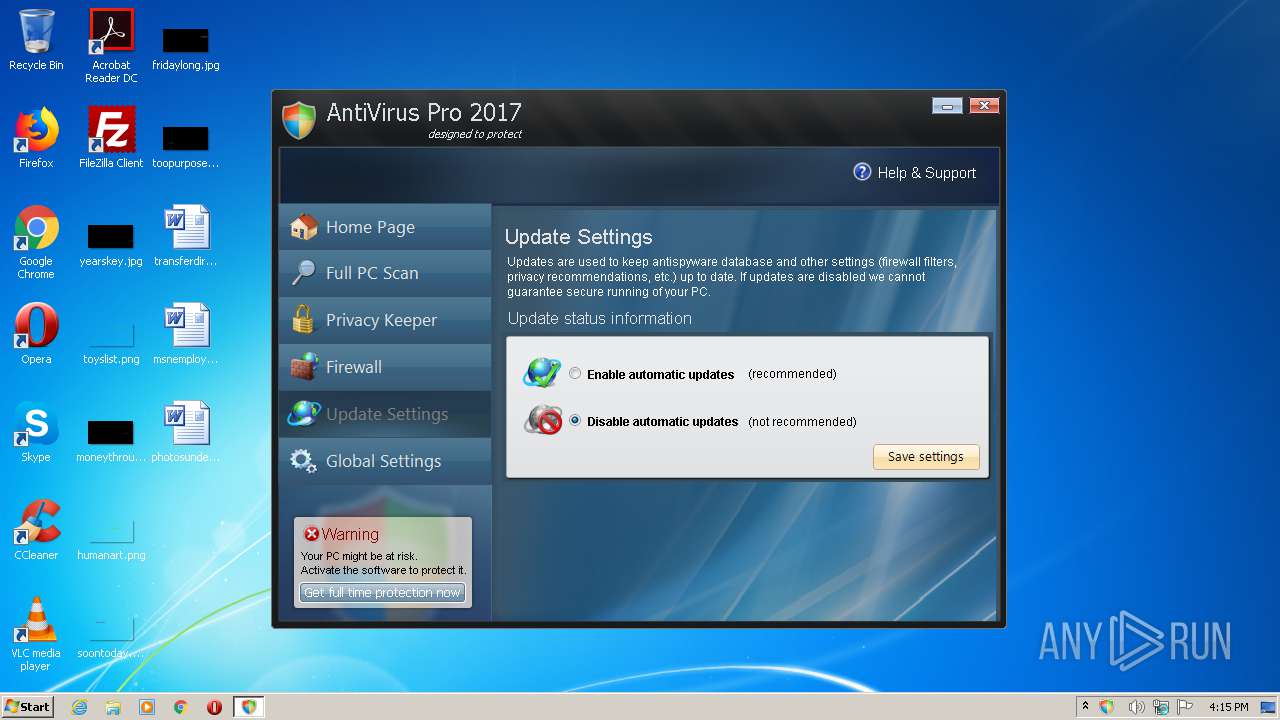Select transferdir Word document on desktop
The height and width of the screenshot is (720, 1280).
[x=186, y=236]
